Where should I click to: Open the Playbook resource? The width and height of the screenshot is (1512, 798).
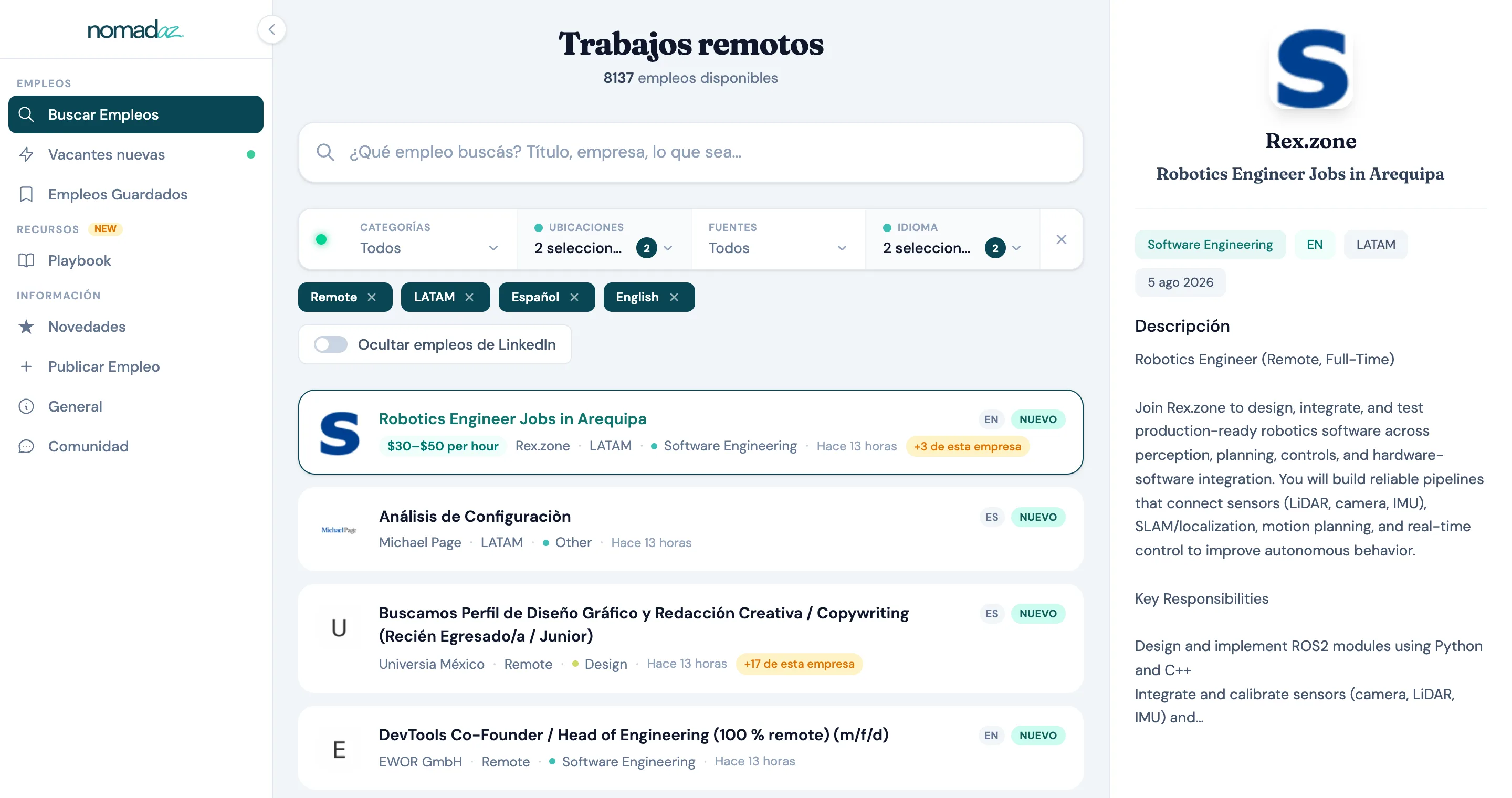coord(135,260)
